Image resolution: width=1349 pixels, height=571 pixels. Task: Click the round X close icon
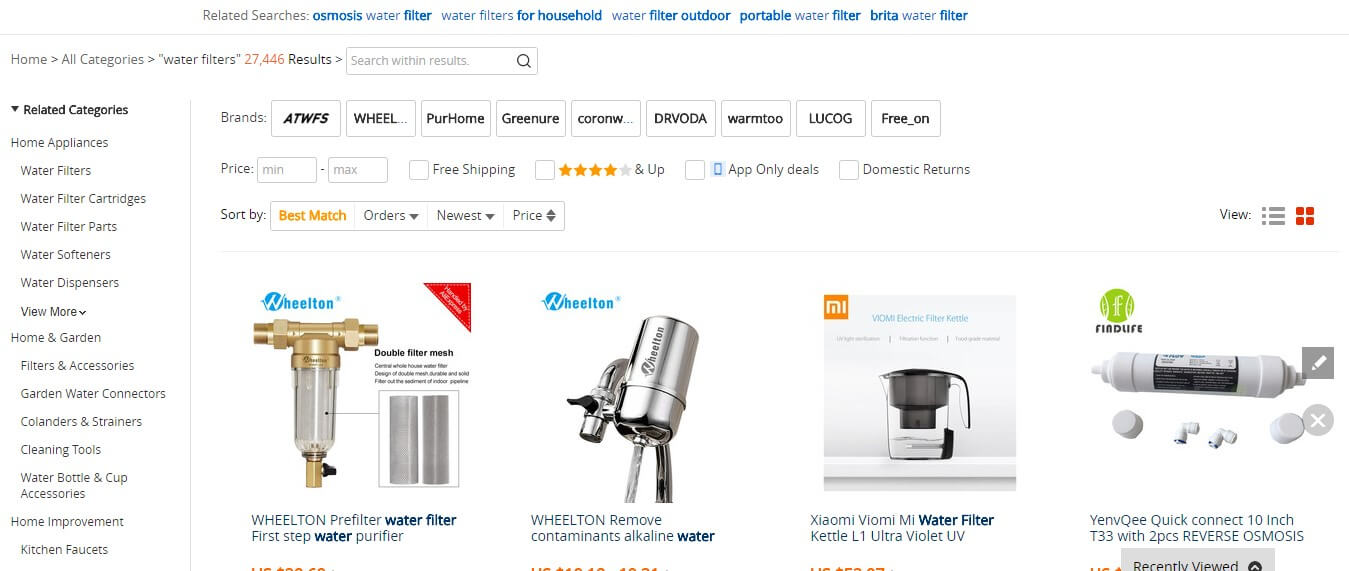click(x=1318, y=420)
